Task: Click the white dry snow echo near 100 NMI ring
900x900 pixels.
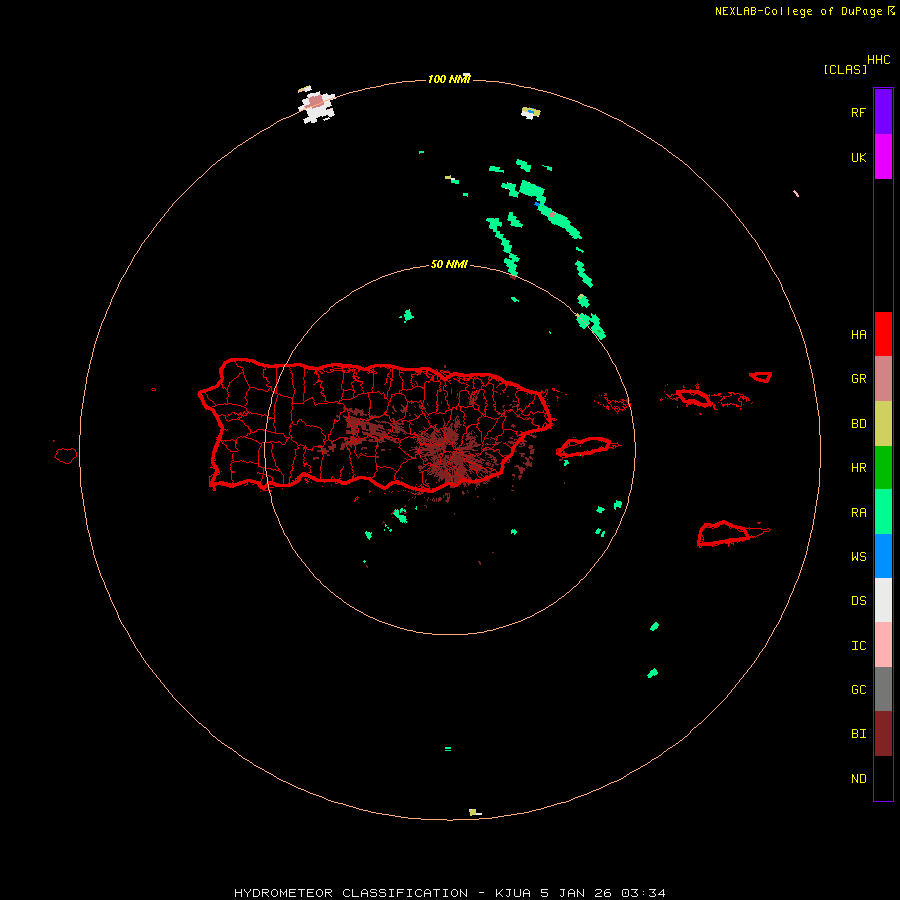Action: (316, 106)
